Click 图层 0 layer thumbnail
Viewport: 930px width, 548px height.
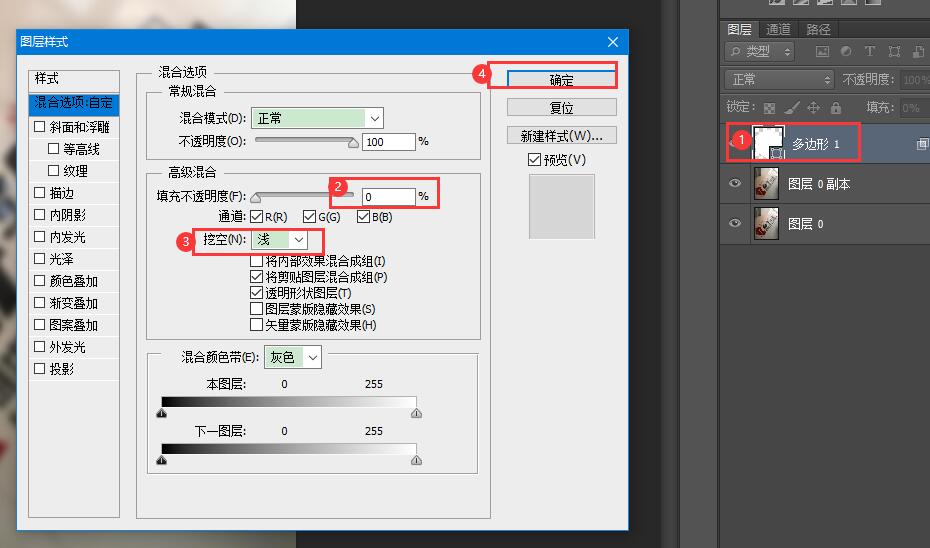766,224
